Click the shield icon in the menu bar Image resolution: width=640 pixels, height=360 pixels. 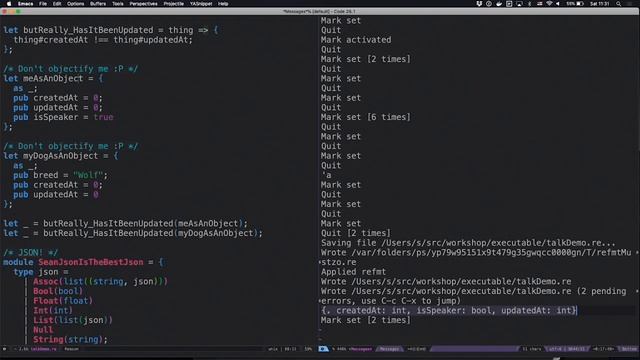click(x=479, y=4)
